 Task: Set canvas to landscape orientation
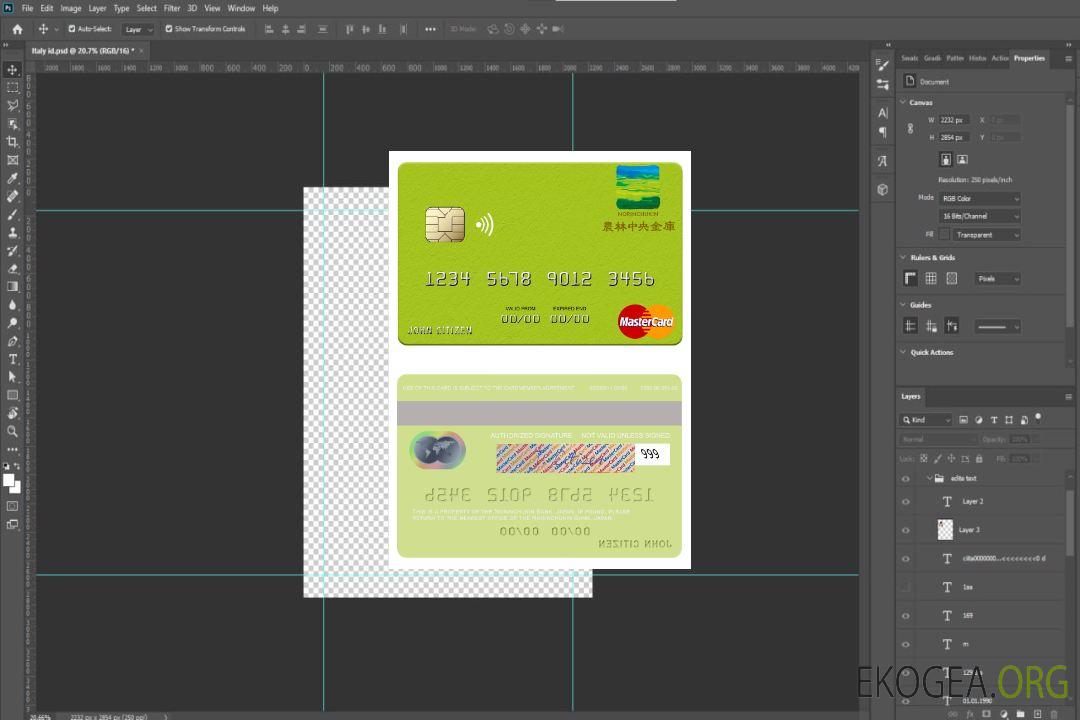[962, 159]
